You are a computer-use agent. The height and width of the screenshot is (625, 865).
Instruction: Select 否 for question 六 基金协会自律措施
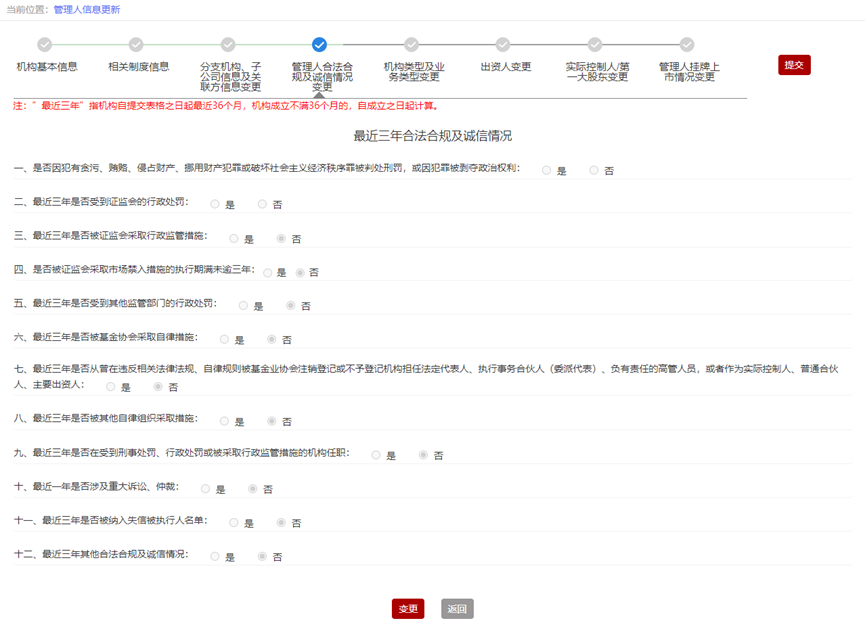[271, 339]
